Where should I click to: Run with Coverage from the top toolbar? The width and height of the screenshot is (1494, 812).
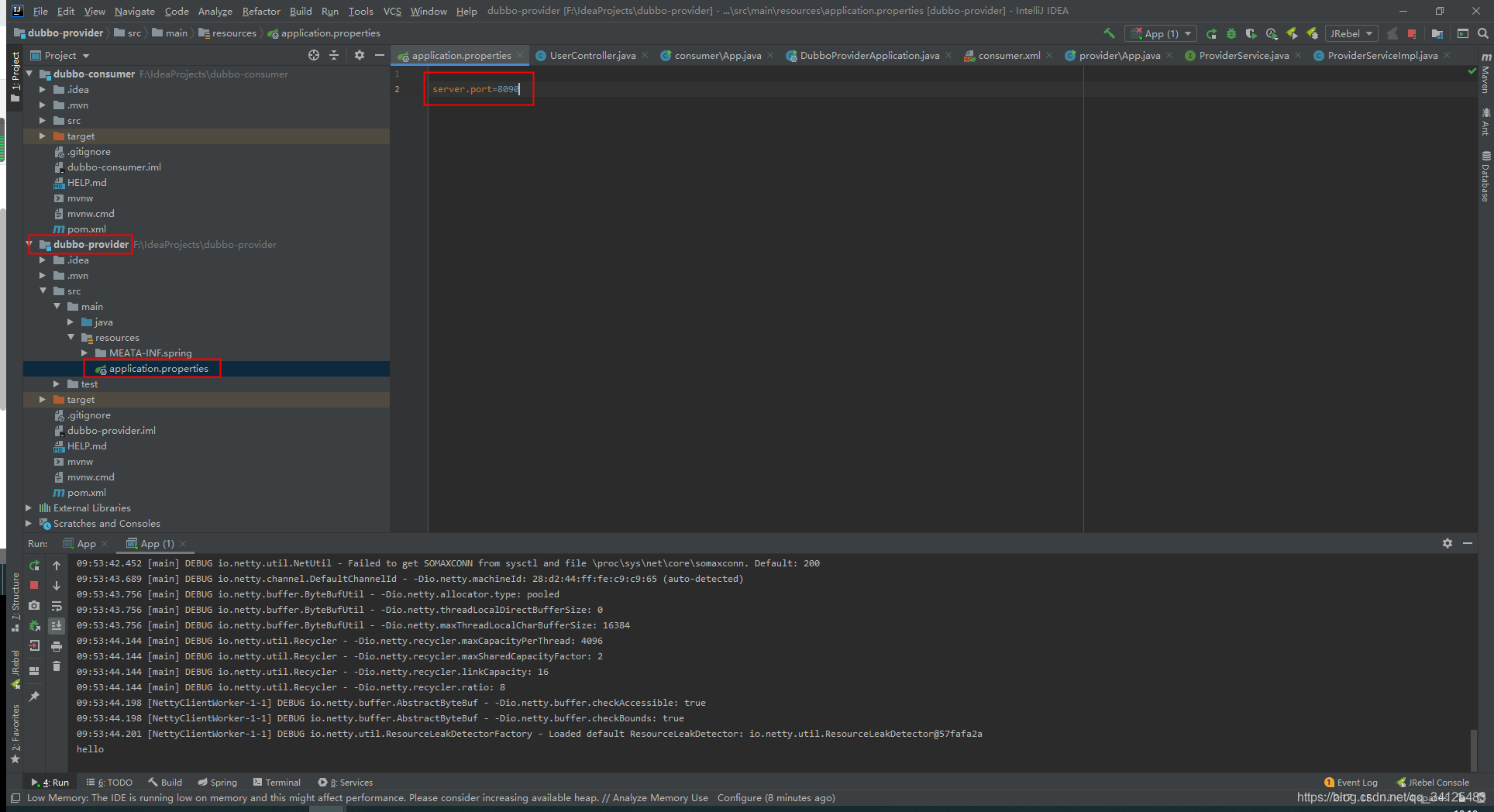[x=1251, y=33]
